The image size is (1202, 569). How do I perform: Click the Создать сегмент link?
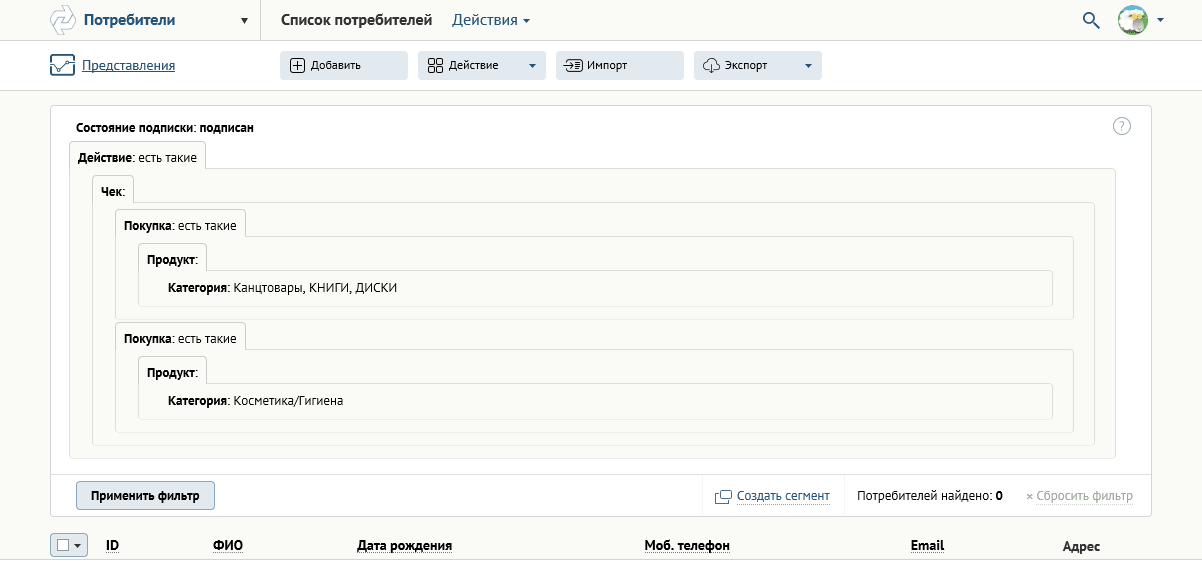pos(783,496)
